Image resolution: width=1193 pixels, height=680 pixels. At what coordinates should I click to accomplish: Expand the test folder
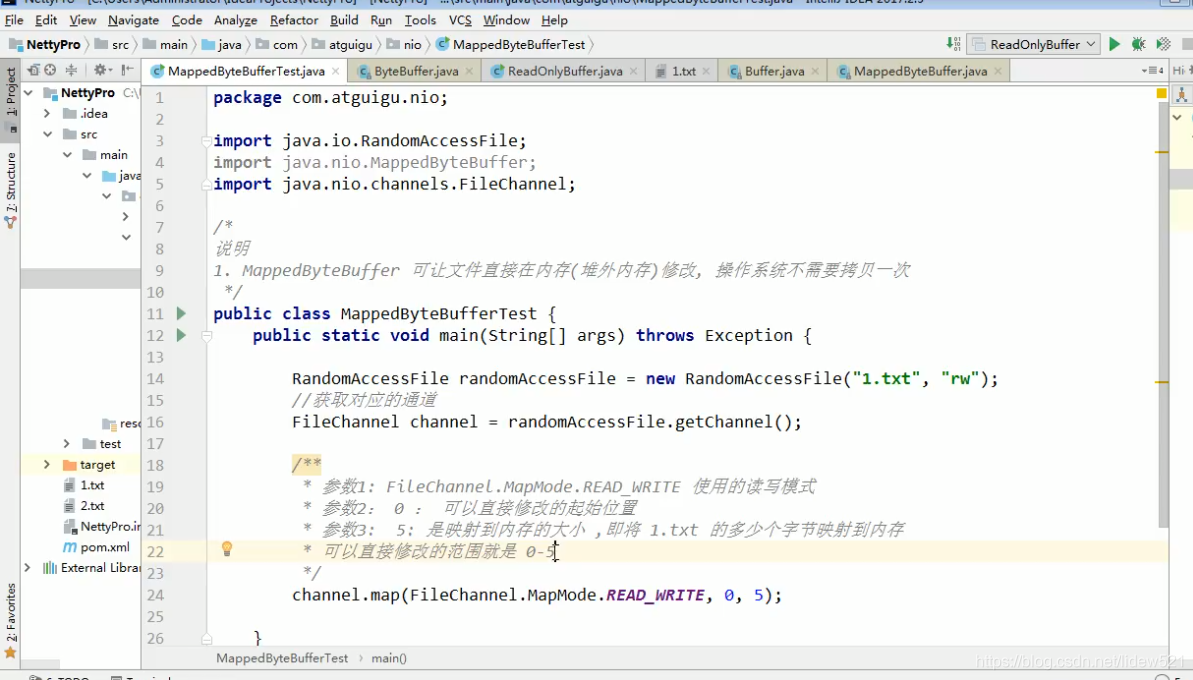click(x=67, y=443)
